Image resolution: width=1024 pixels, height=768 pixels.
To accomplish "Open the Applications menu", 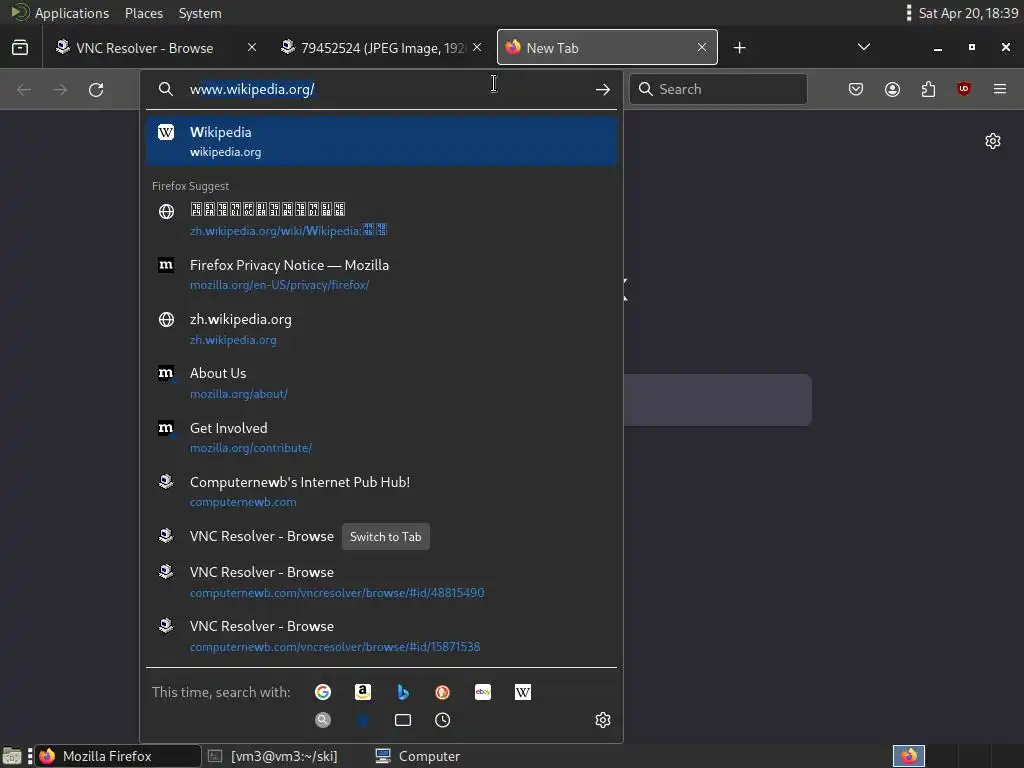I will click(71, 13).
